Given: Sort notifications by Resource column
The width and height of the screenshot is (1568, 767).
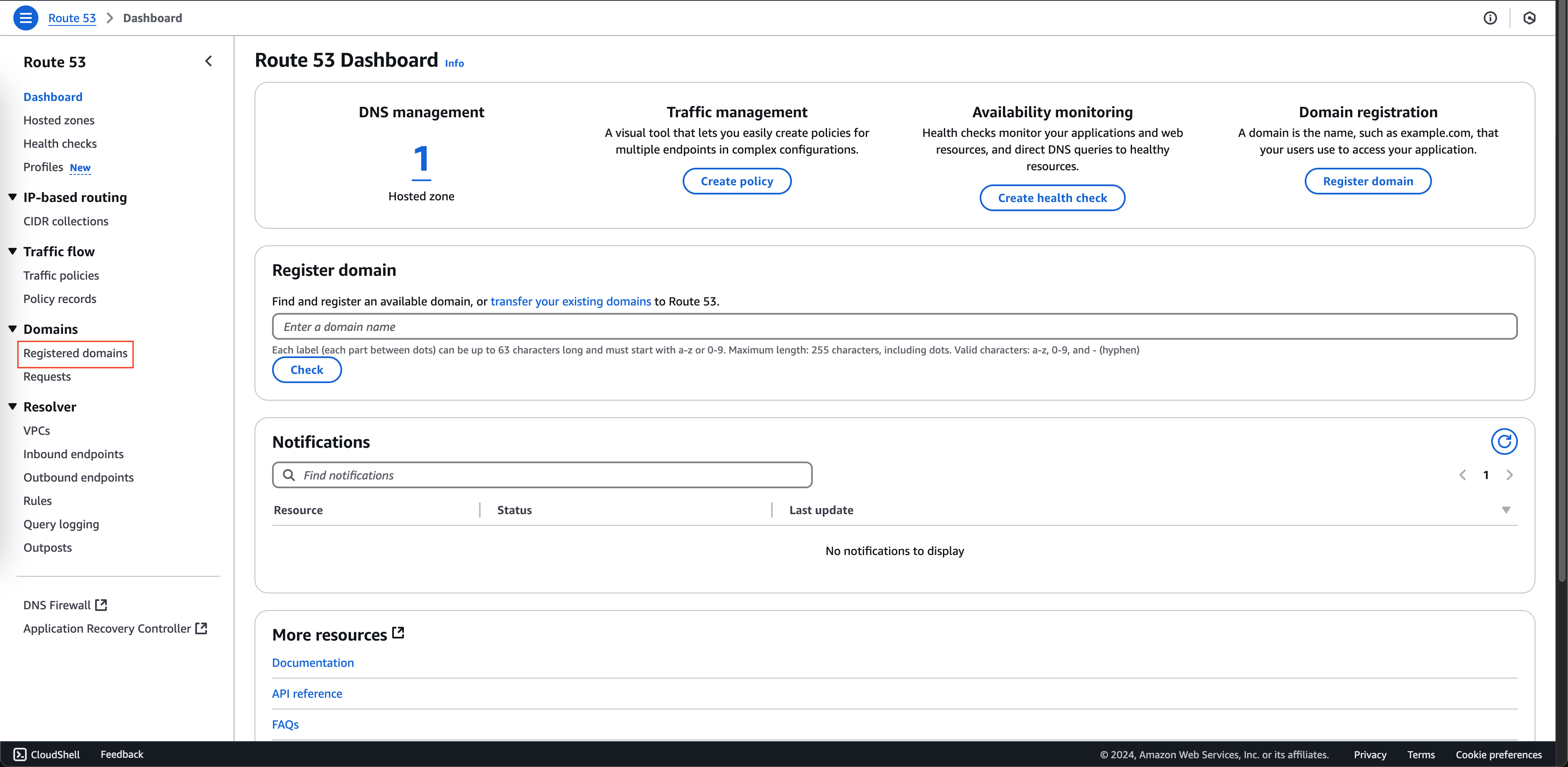Looking at the screenshot, I should [298, 510].
